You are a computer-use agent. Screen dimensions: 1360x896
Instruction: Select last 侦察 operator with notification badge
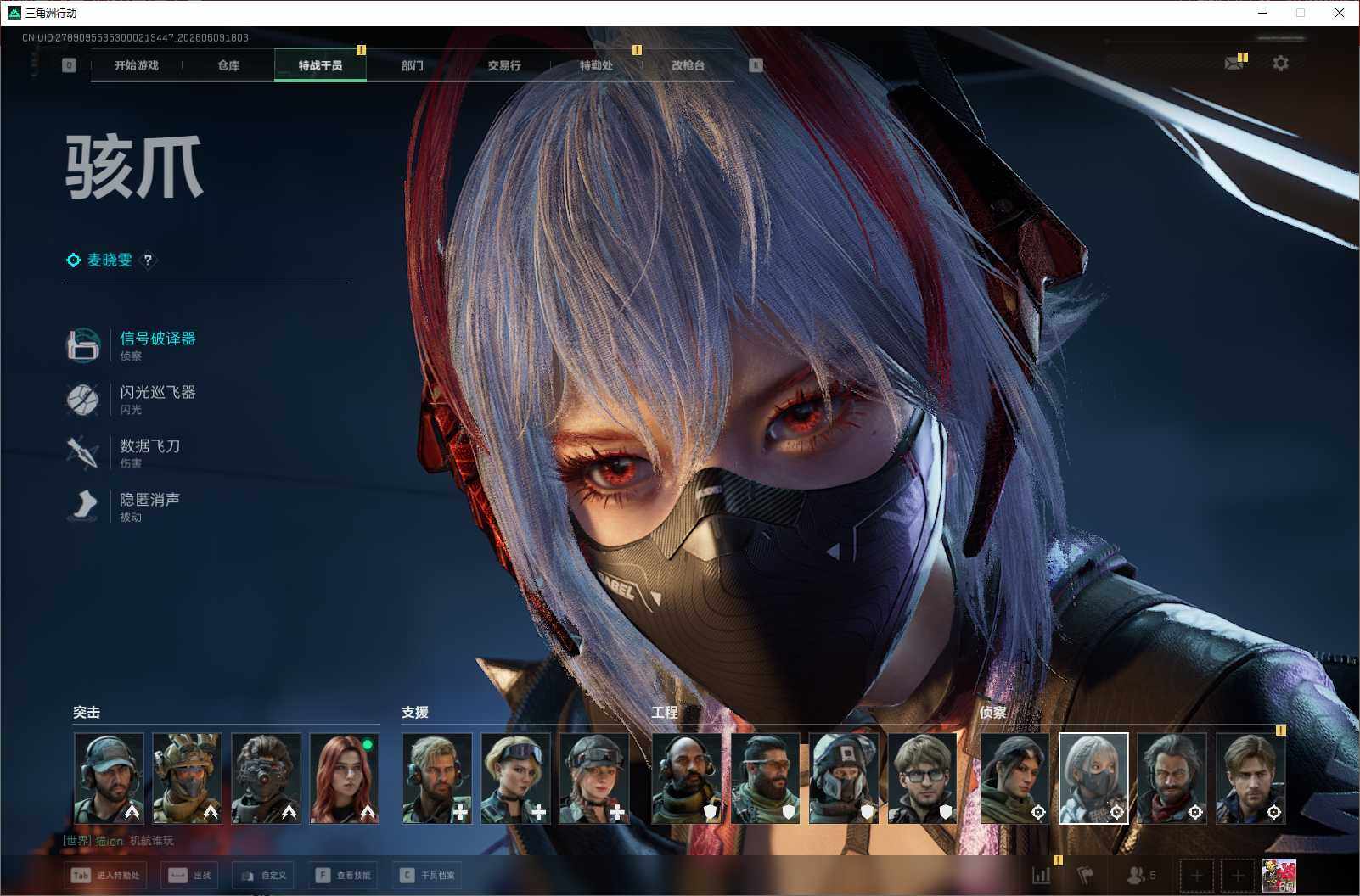pos(1250,778)
